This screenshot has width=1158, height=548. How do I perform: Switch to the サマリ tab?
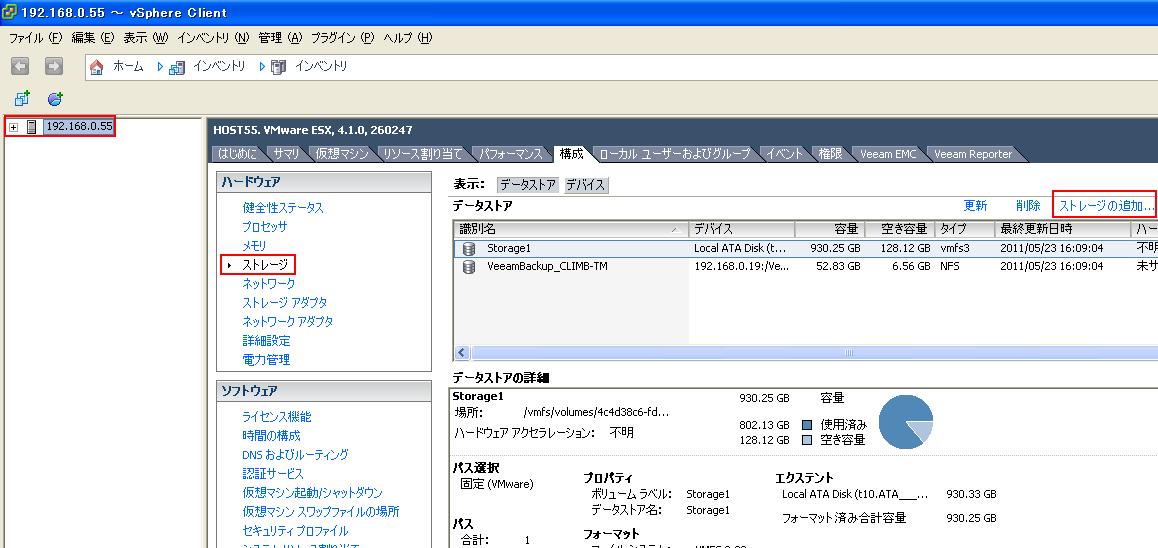pos(286,154)
